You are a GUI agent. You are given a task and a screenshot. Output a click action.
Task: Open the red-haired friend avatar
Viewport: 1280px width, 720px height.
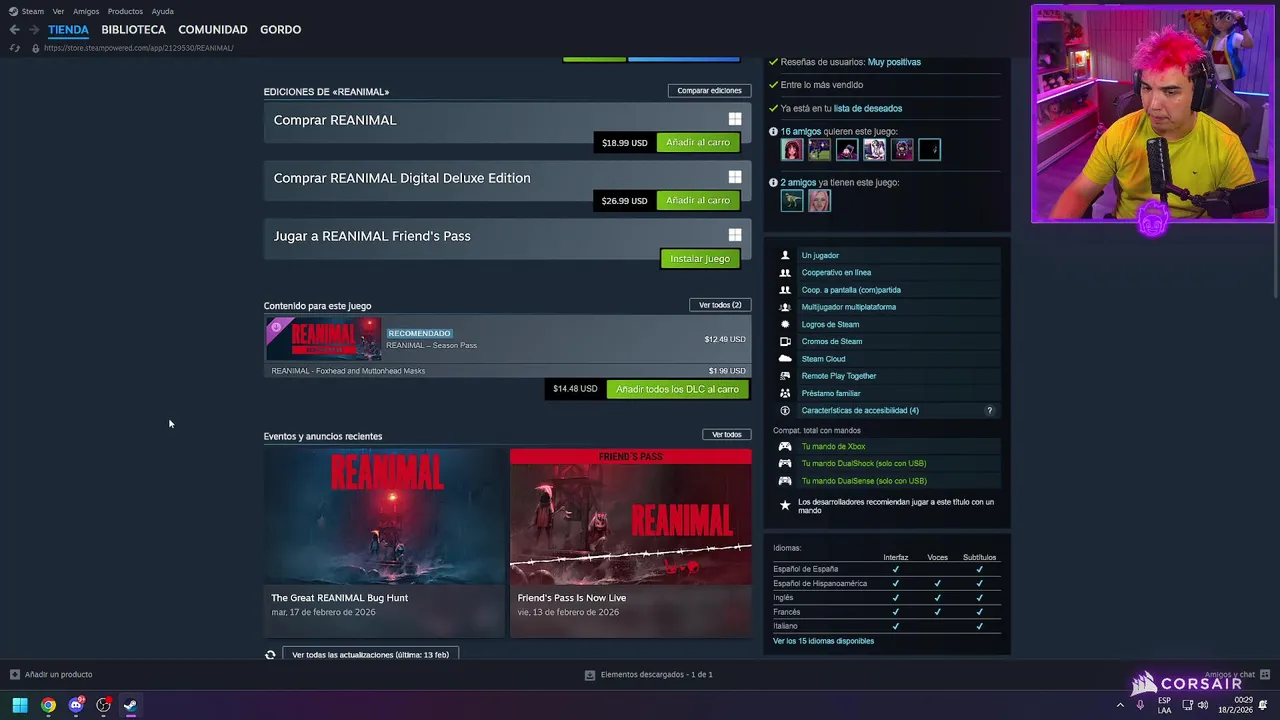pyautogui.click(x=792, y=150)
